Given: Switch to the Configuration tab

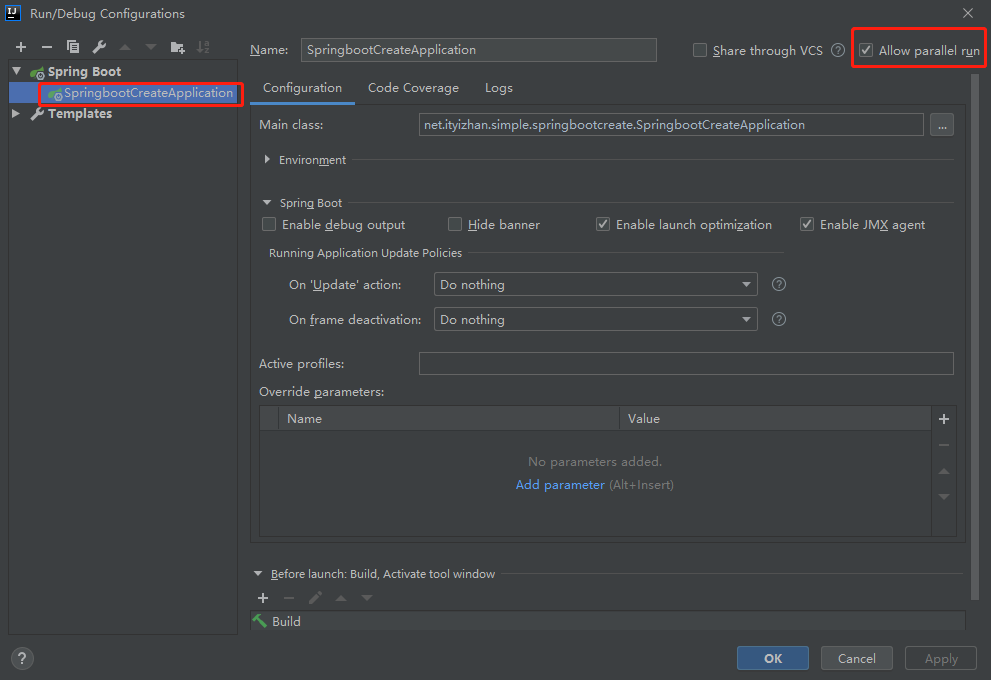Looking at the screenshot, I should pyautogui.click(x=302, y=88).
